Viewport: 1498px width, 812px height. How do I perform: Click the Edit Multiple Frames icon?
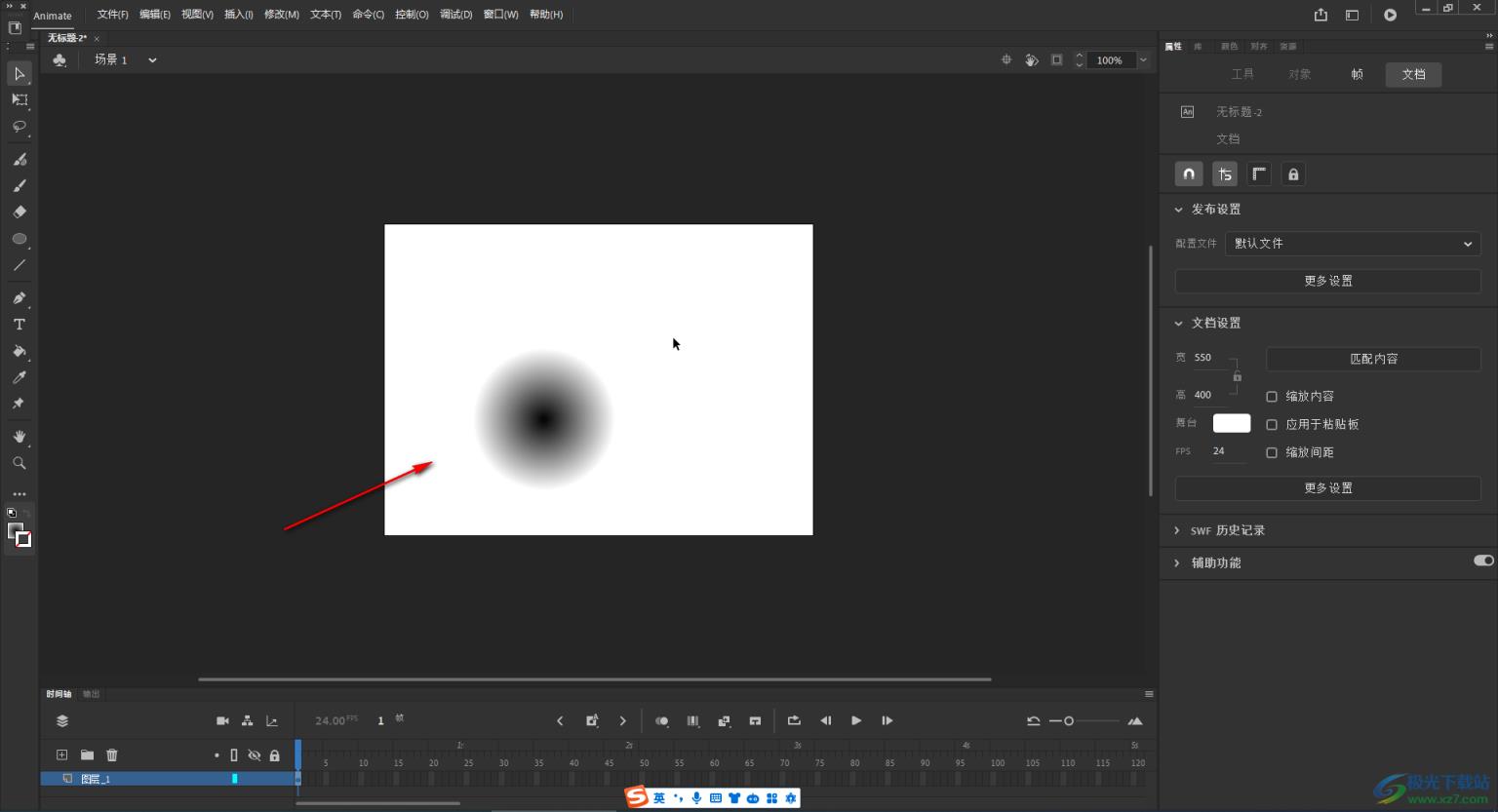coord(693,721)
